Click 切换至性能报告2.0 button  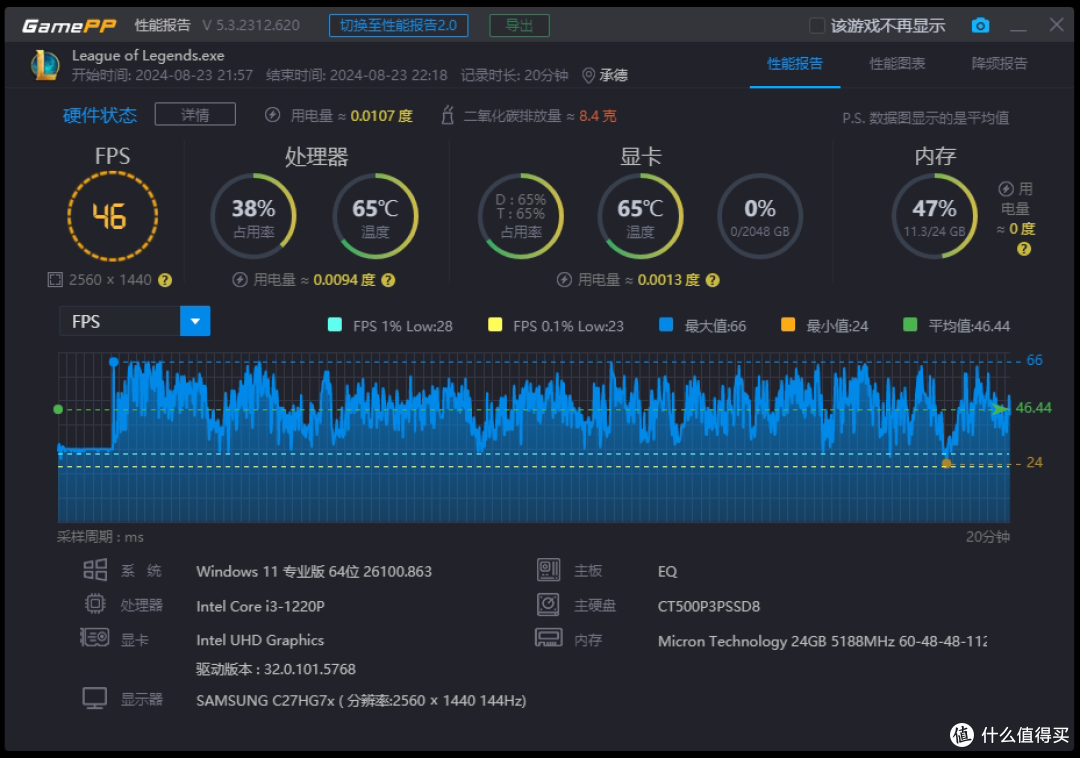(398, 25)
